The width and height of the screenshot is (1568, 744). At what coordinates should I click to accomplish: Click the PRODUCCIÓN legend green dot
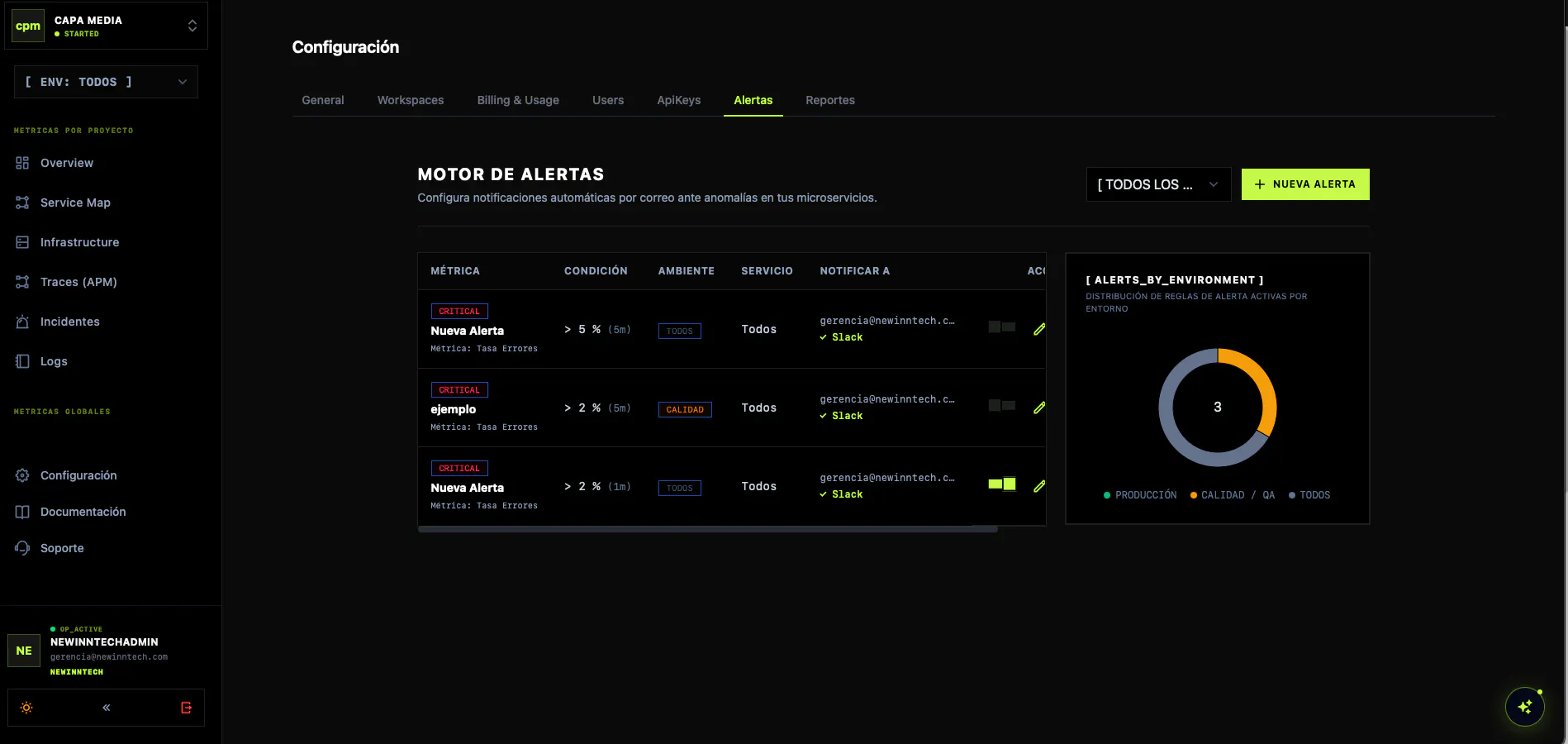point(1107,495)
